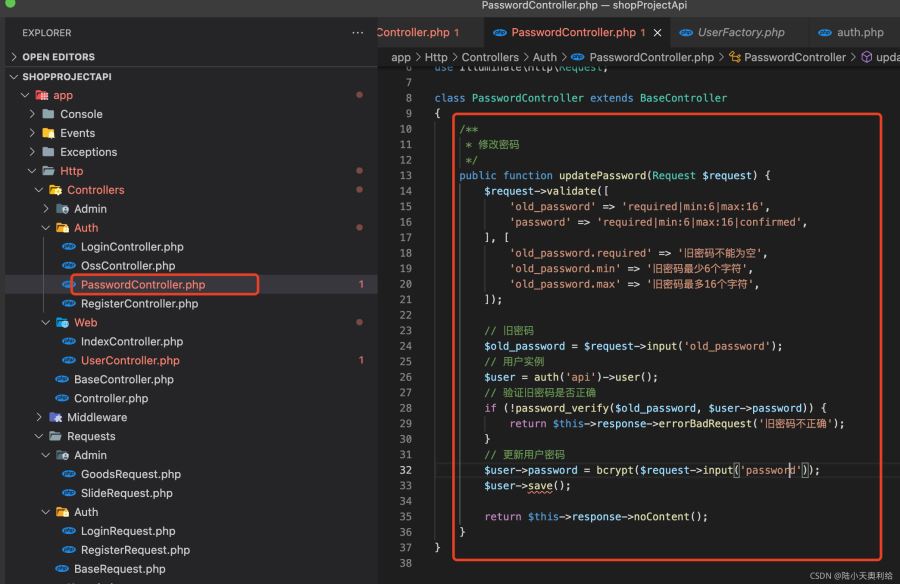Click the PHP icon beside GoodsRequest.php

(68, 474)
